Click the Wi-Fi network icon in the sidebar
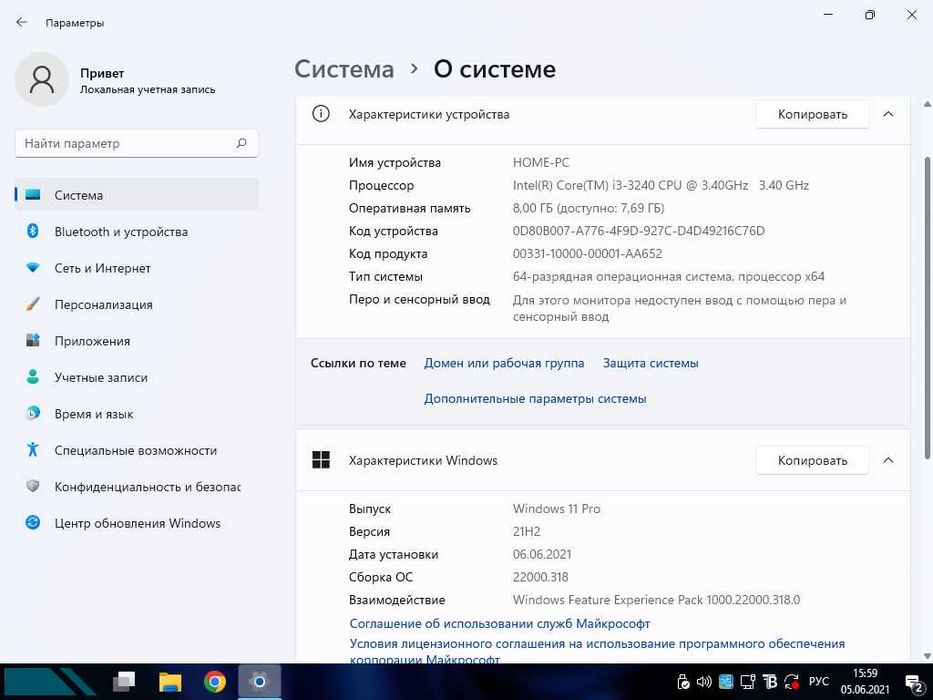This screenshot has height=700, width=933. [33, 268]
